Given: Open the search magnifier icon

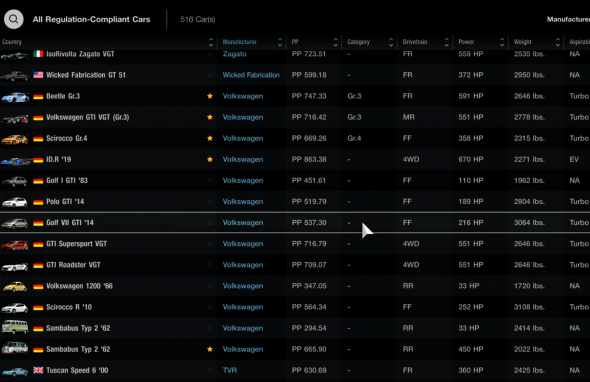Looking at the screenshot, I should coord(14,19).
